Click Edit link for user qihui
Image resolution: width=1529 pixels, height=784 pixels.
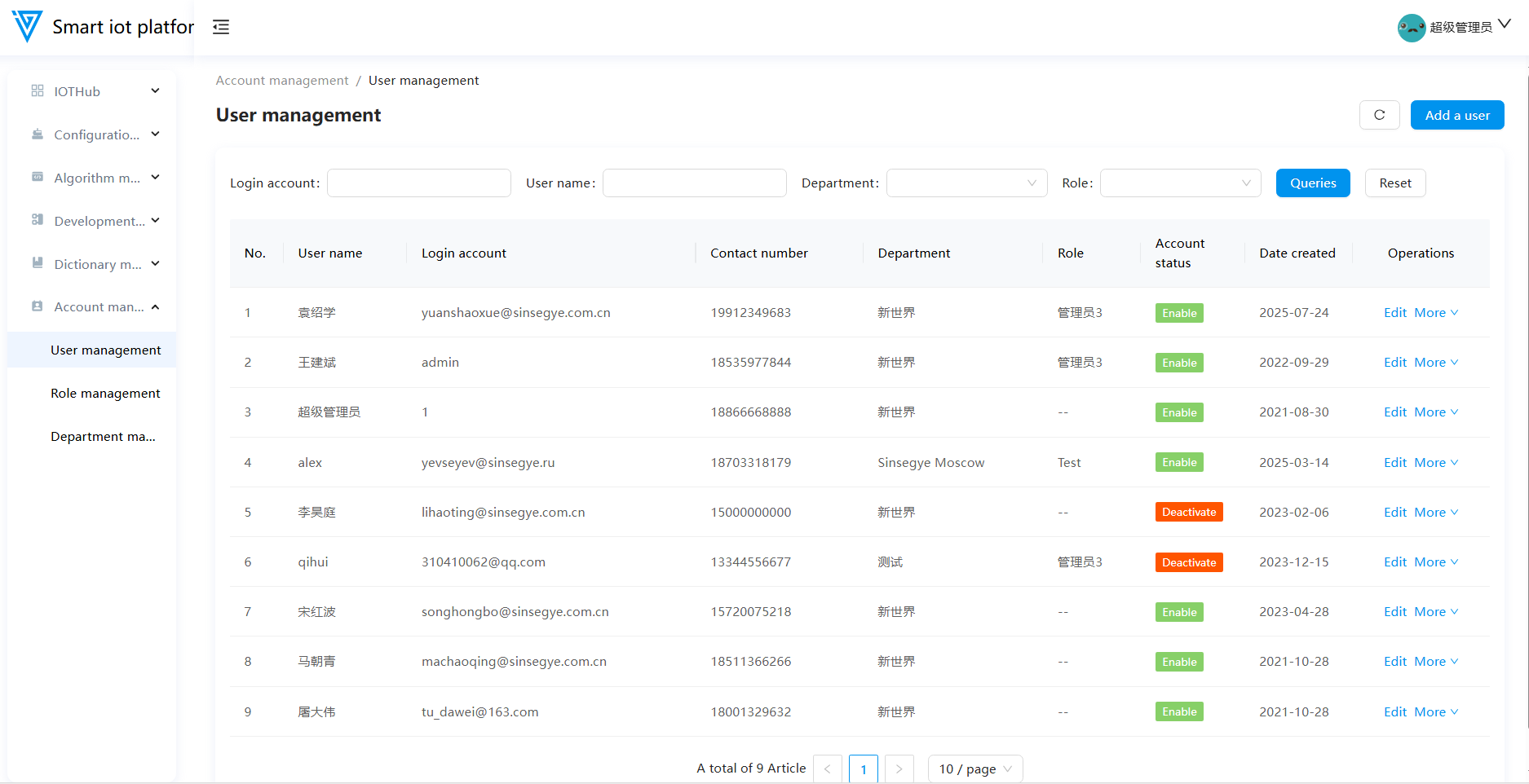(x=1394, y=562)
